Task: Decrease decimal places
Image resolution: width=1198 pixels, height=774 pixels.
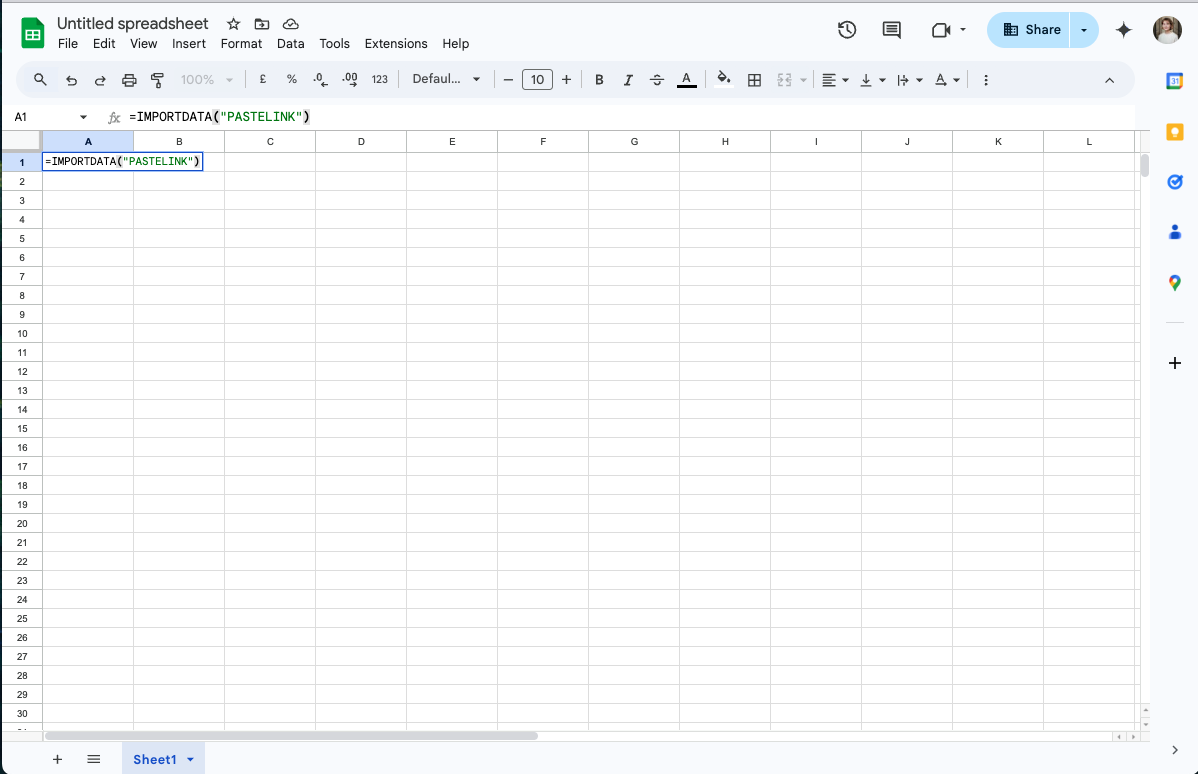Action: click(321, 79)
